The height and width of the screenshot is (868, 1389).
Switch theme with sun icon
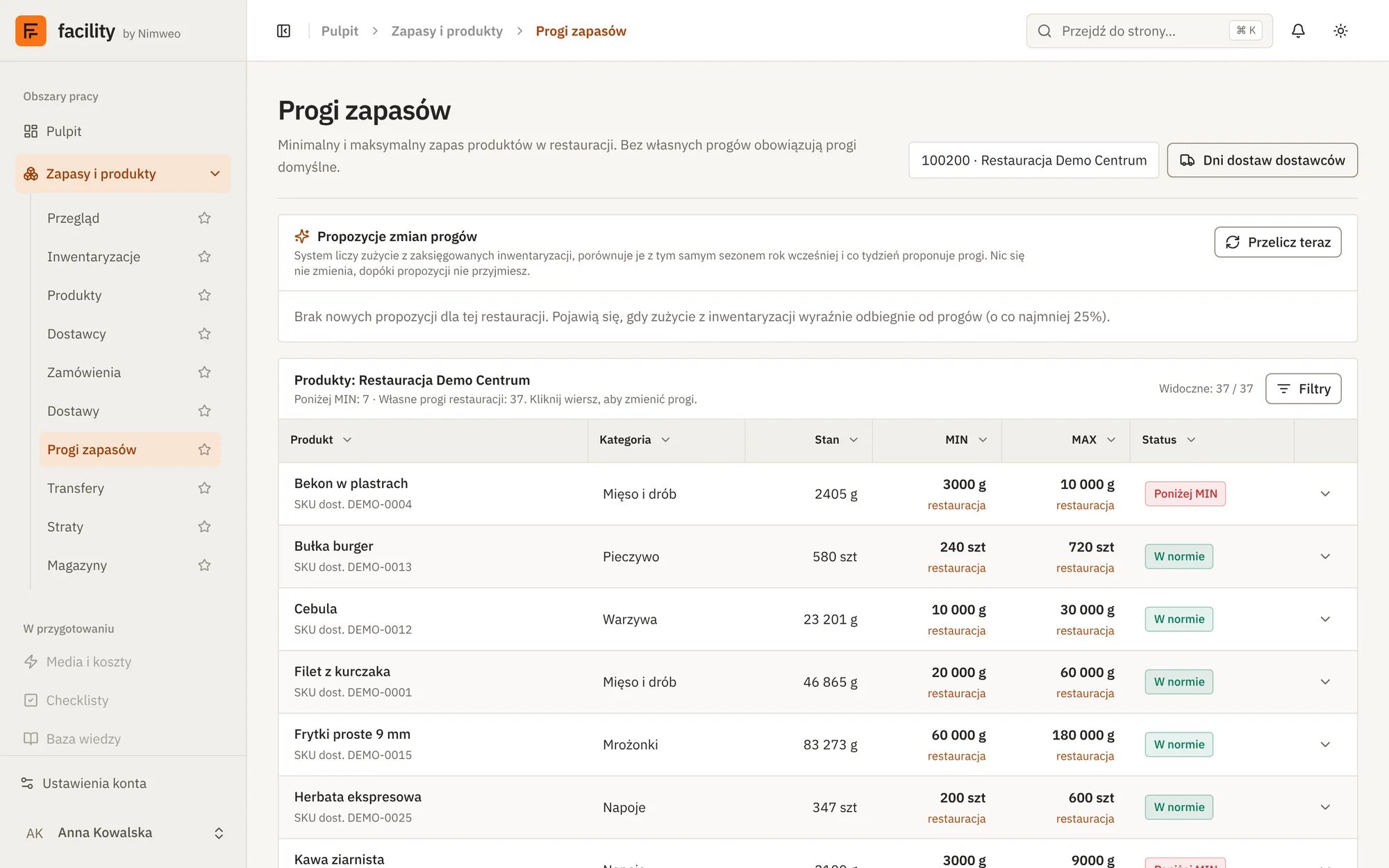(1340, 31)
